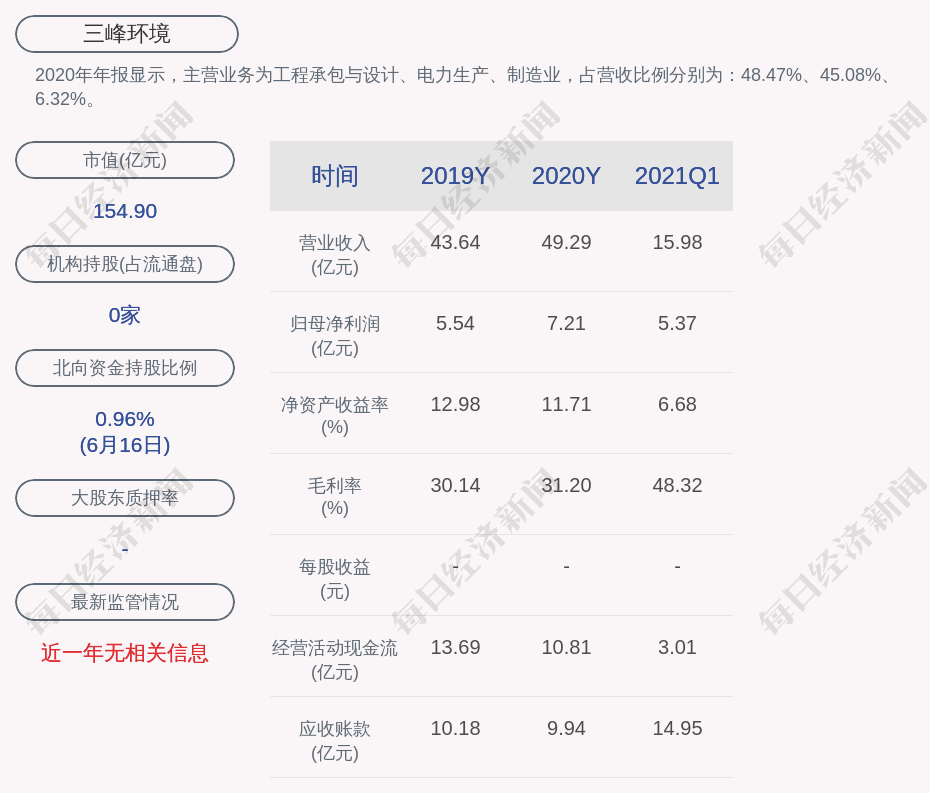Select the 毛利率(%) row label
This screenshot has height=793, width=930.
coord(334,497)
